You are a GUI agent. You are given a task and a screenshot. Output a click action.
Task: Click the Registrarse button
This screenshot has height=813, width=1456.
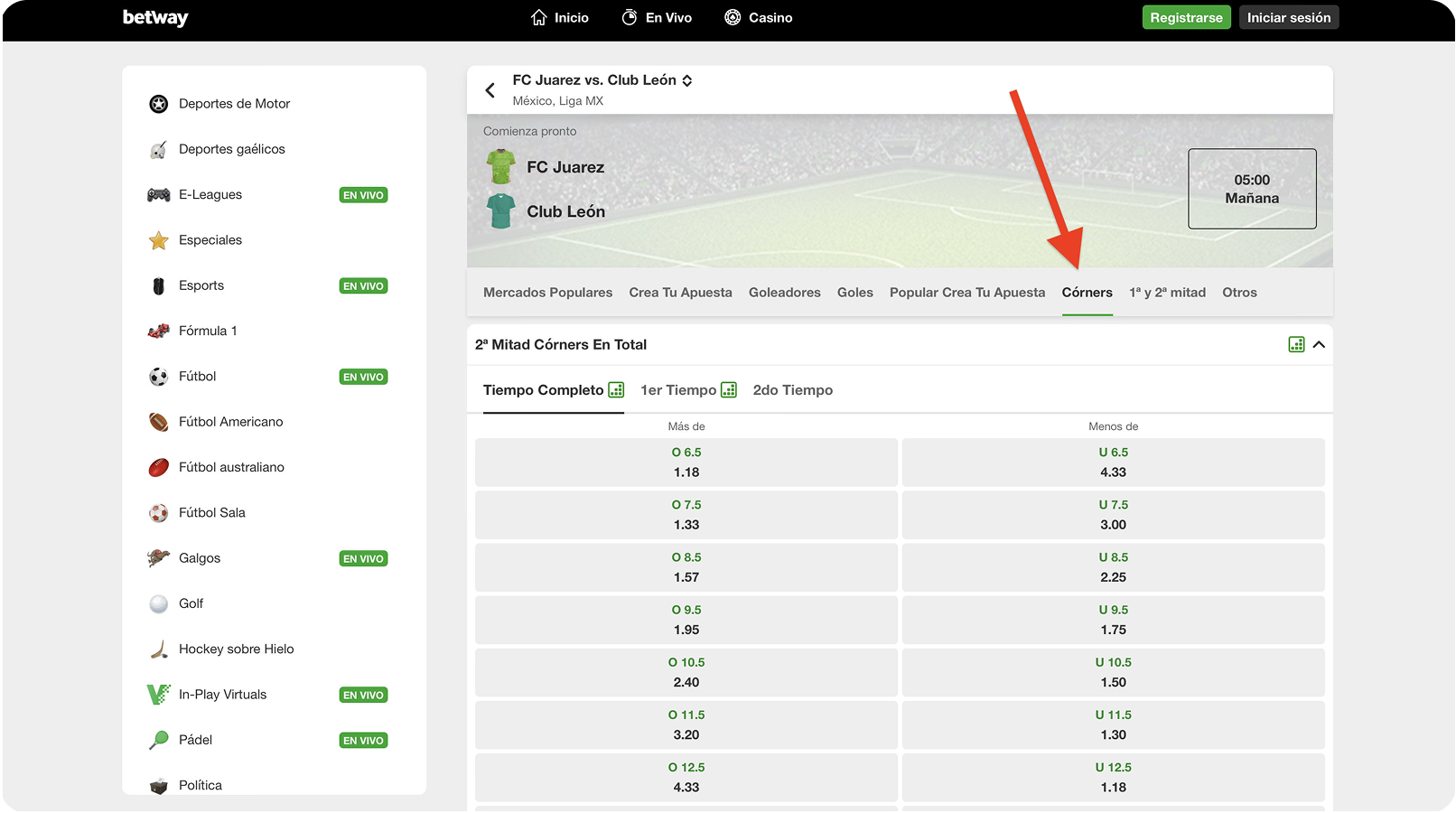[x=1186, y=18]
